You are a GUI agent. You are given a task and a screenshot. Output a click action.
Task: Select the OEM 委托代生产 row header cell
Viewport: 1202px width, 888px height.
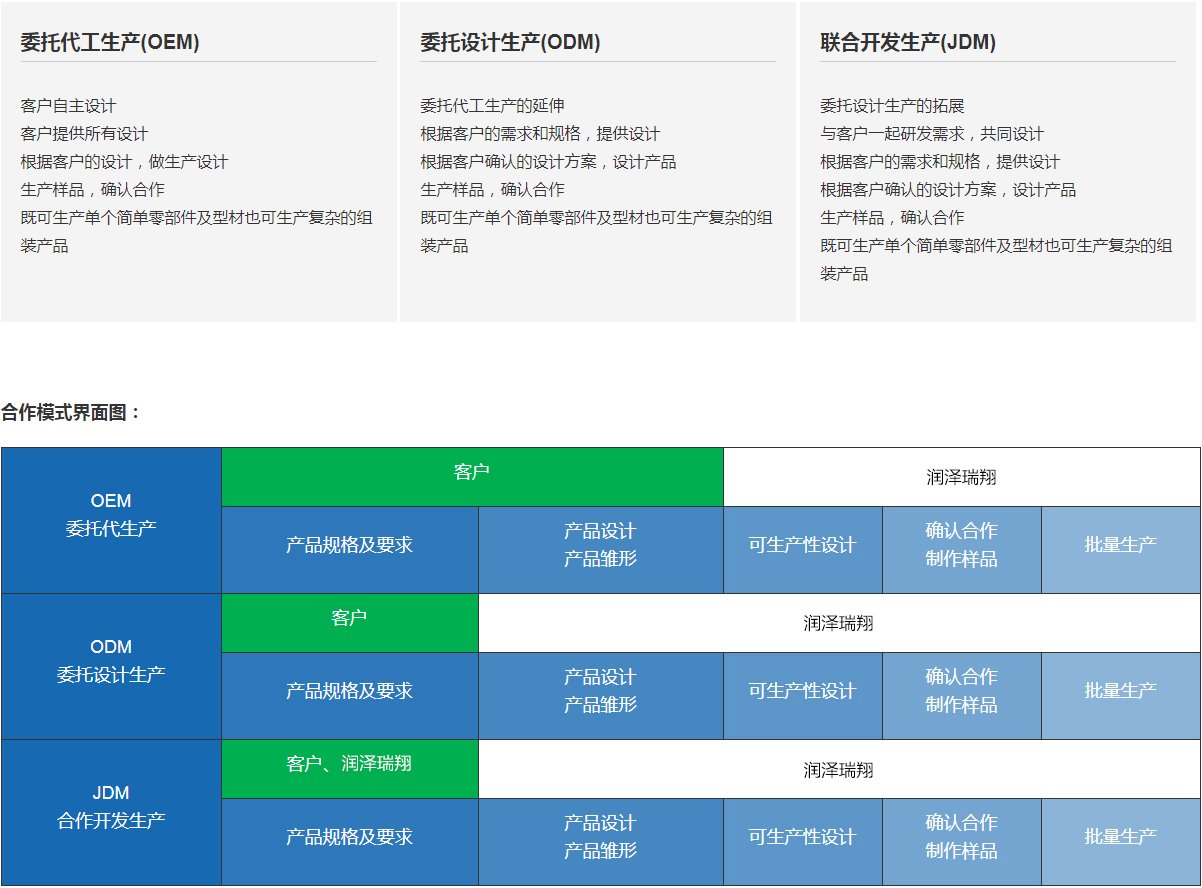click(x=111, y=516)
